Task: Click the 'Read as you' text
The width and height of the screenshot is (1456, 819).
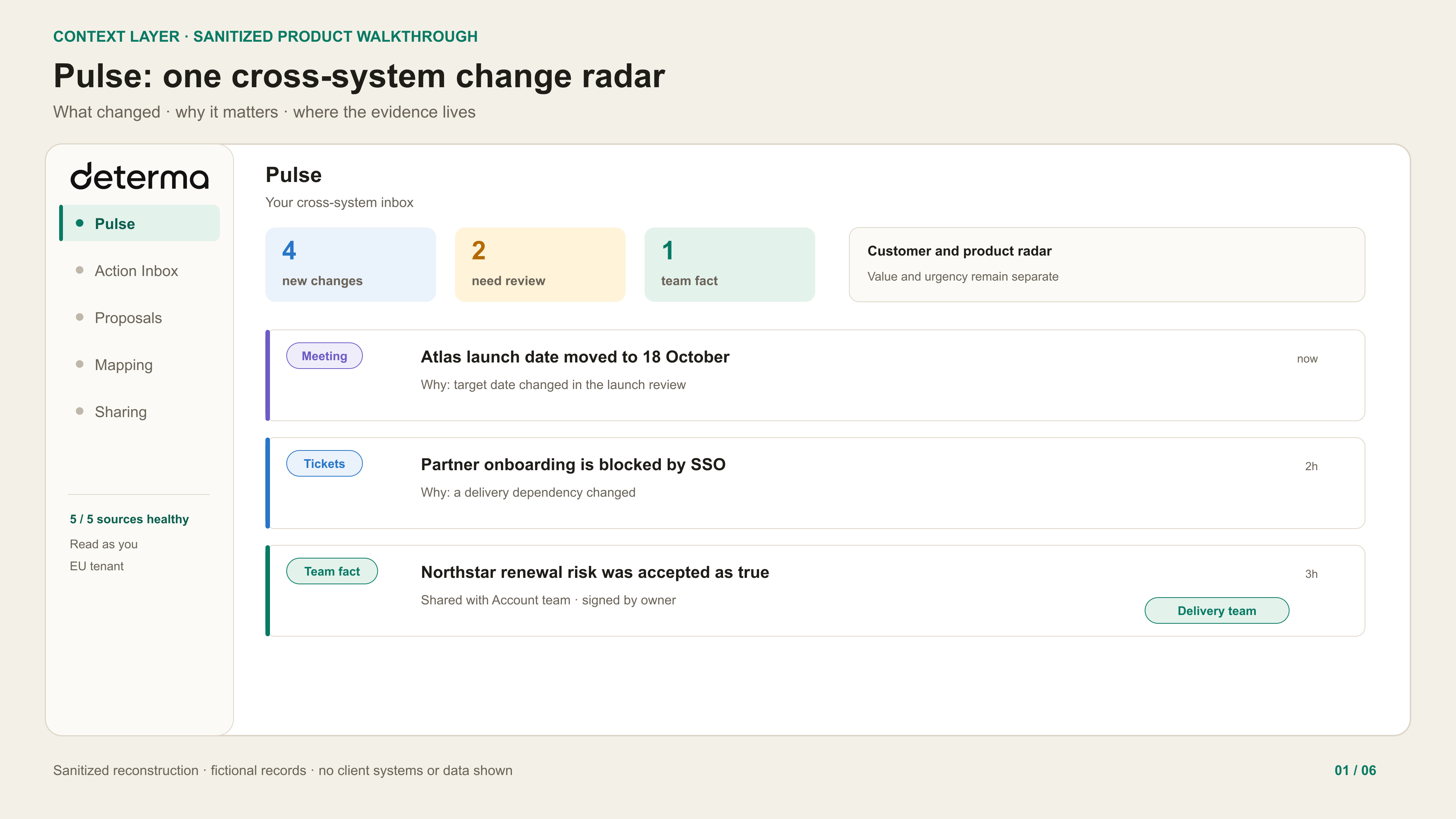Action: [104, 544]
